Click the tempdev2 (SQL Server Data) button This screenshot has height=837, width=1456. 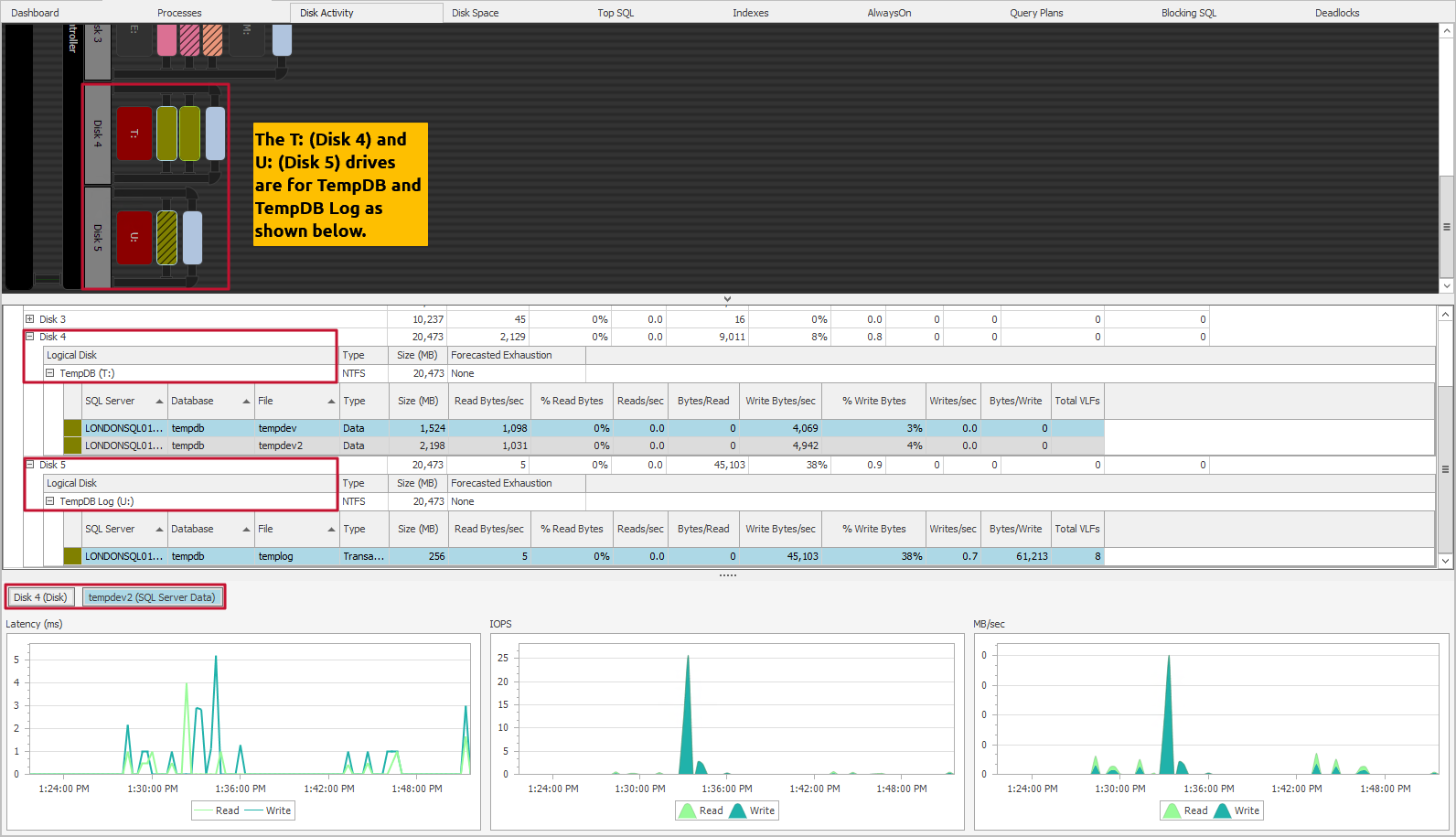coord(152,597)
